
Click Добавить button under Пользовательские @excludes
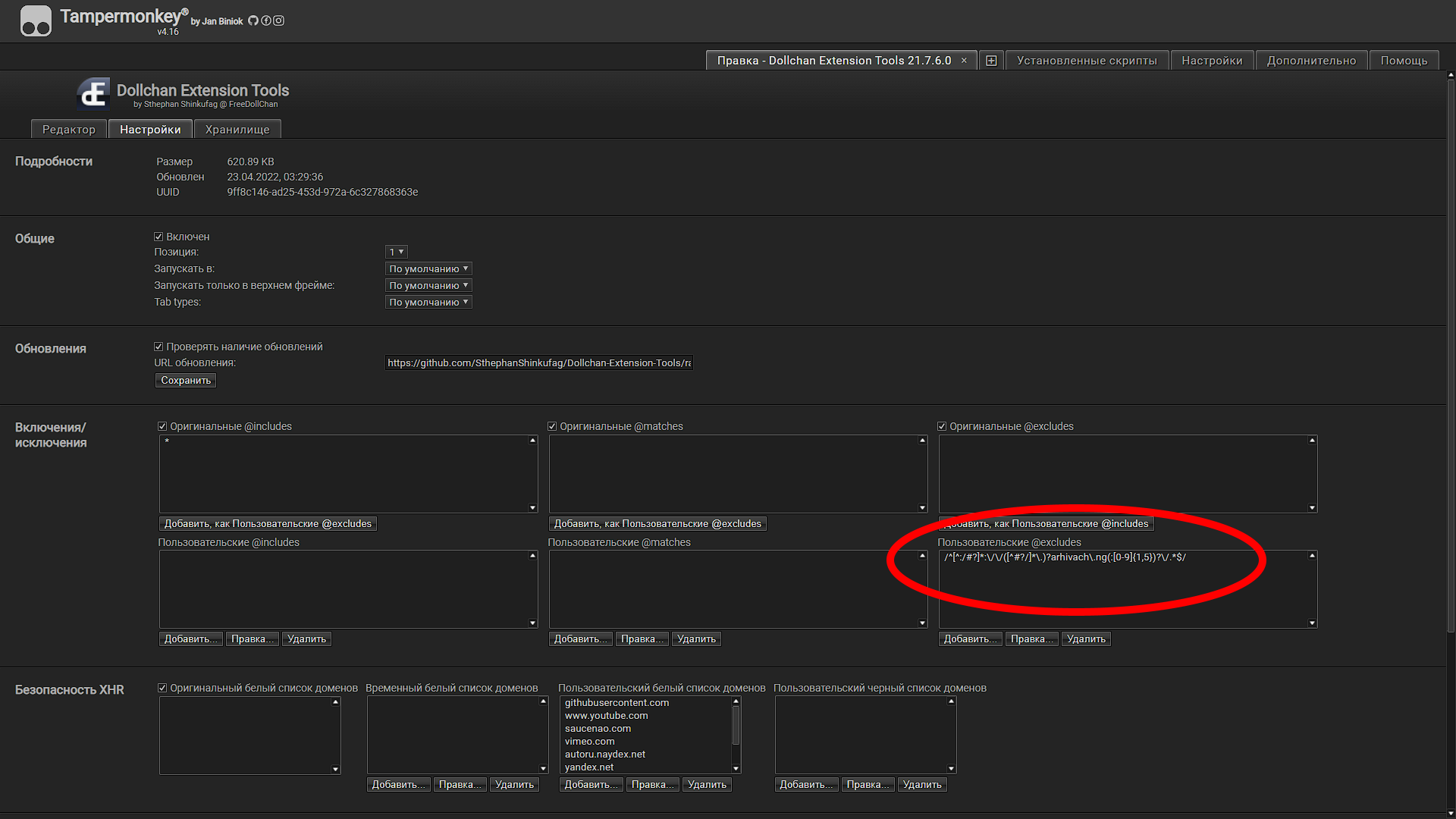coord(971,639)
